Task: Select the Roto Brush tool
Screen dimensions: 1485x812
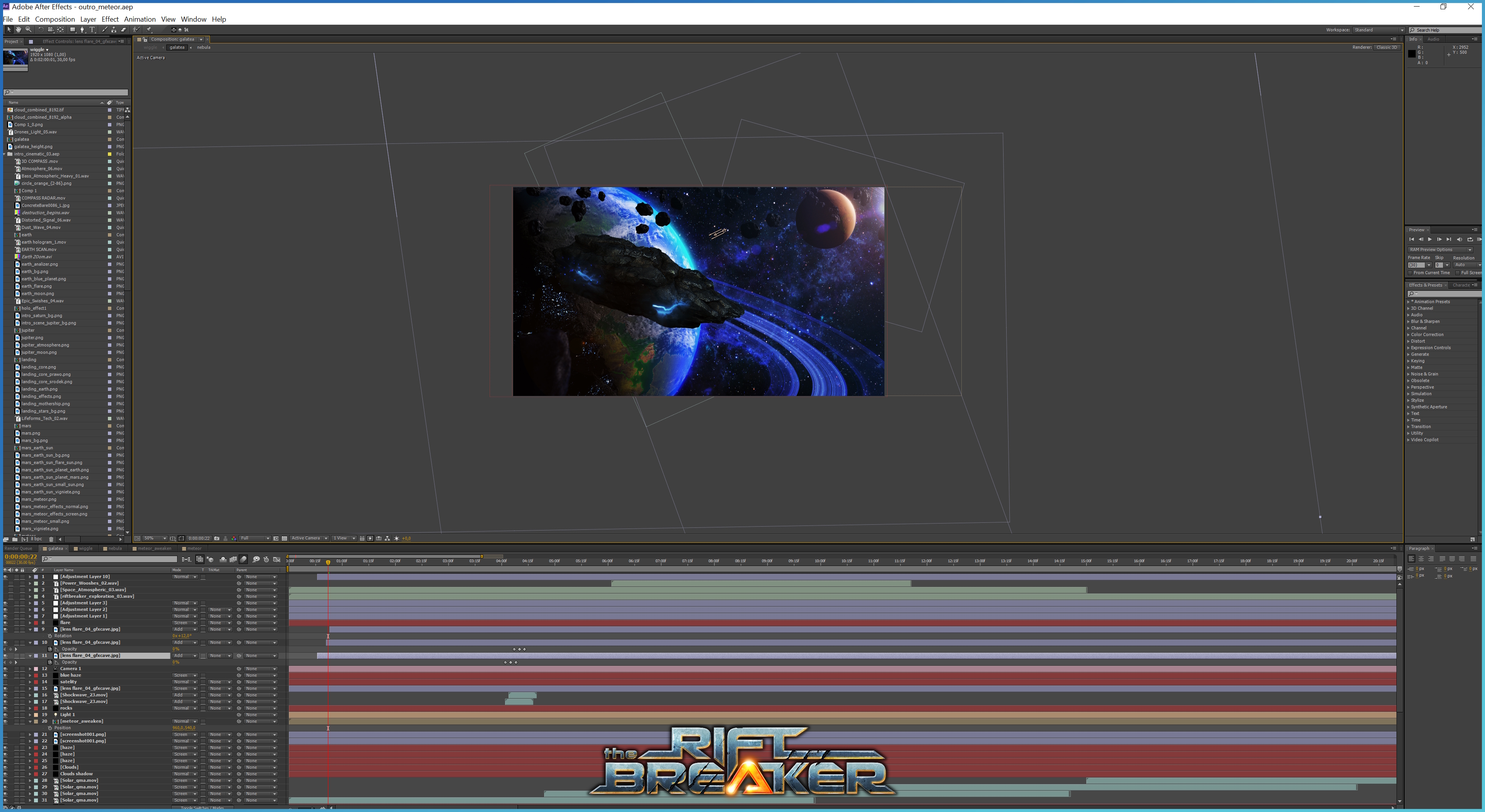Action: click(137, 29)
